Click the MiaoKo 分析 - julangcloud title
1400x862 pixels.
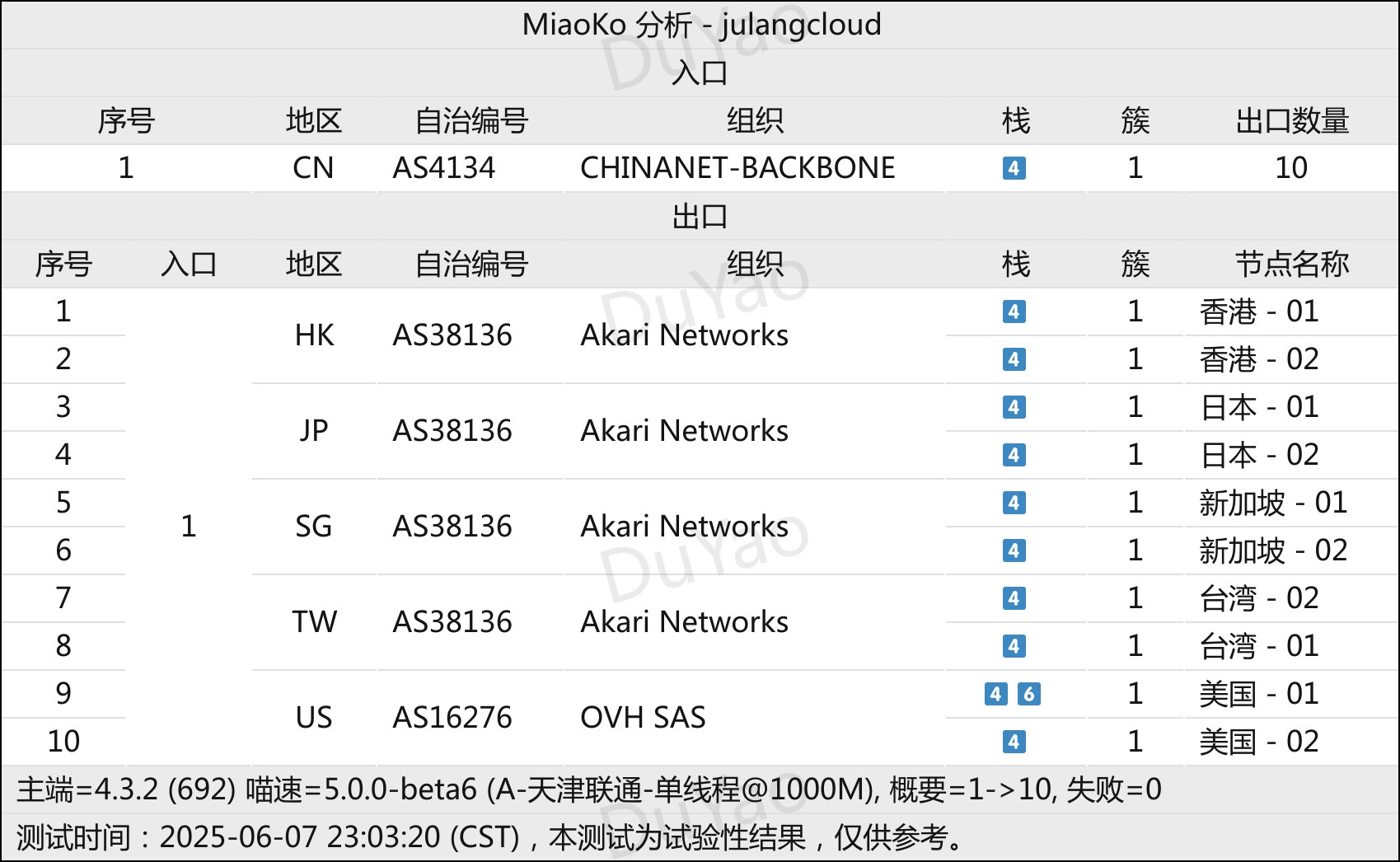tap(701, 25)
